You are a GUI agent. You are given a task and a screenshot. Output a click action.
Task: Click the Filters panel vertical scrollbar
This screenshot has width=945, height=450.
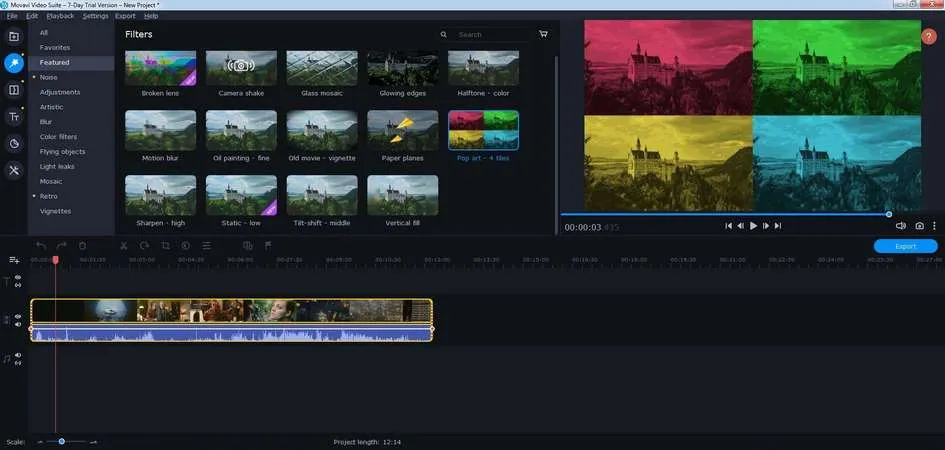[556, 145]
